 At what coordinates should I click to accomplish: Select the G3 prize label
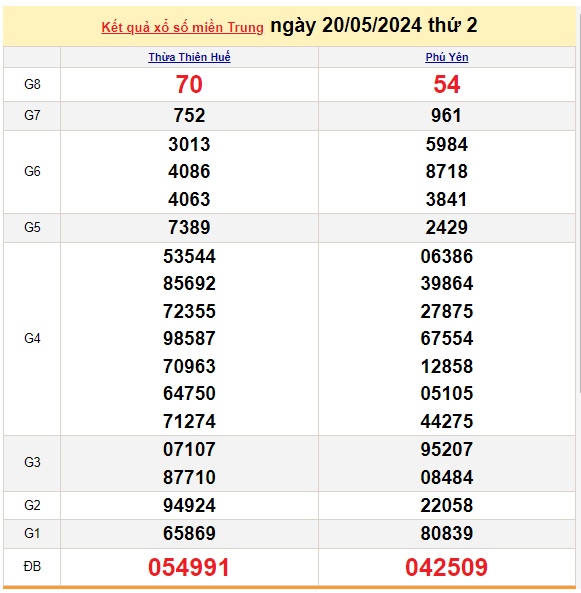pyautogui.click(x=32, y=462)
